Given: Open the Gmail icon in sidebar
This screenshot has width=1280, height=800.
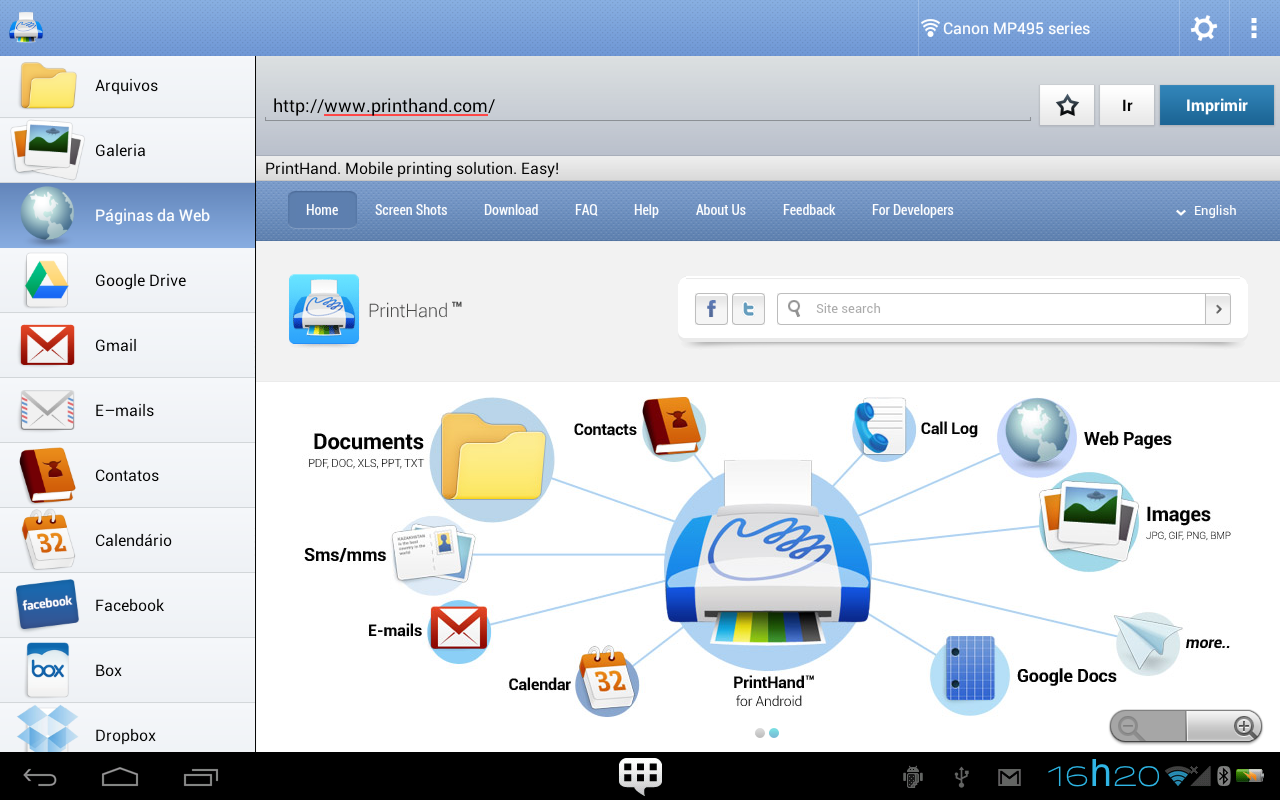Looking at the screenshot, I should [x=47, y=345].
